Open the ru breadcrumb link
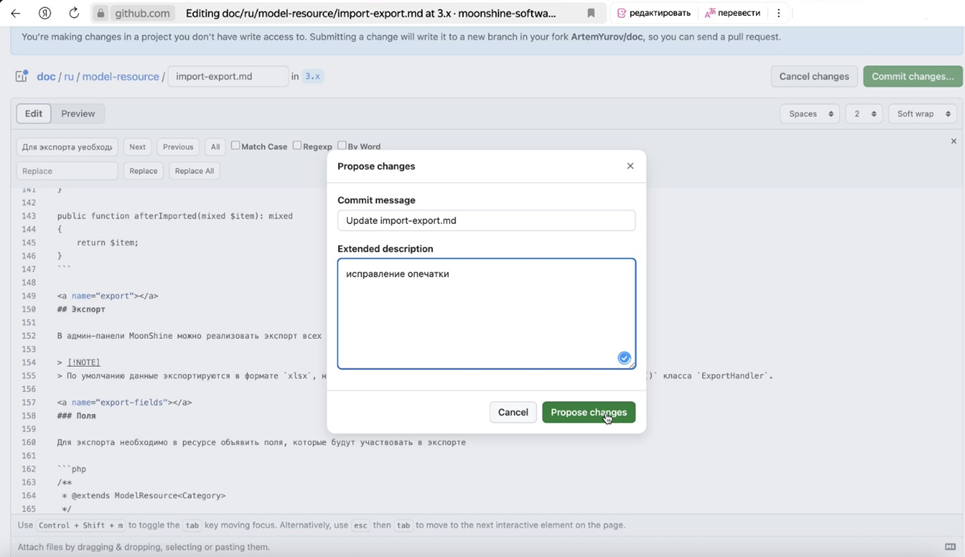This screenshot has height=557, width=965. 69,76
